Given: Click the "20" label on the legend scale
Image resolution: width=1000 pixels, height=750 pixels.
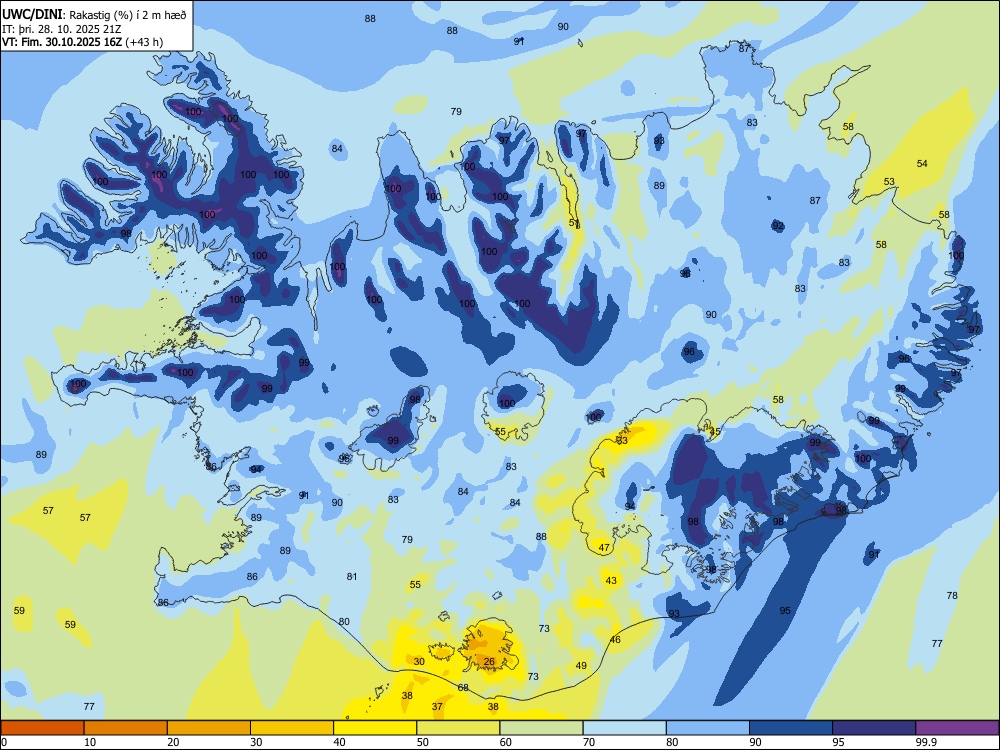Looking at the screenshot, I should click(x=173, y=742).
